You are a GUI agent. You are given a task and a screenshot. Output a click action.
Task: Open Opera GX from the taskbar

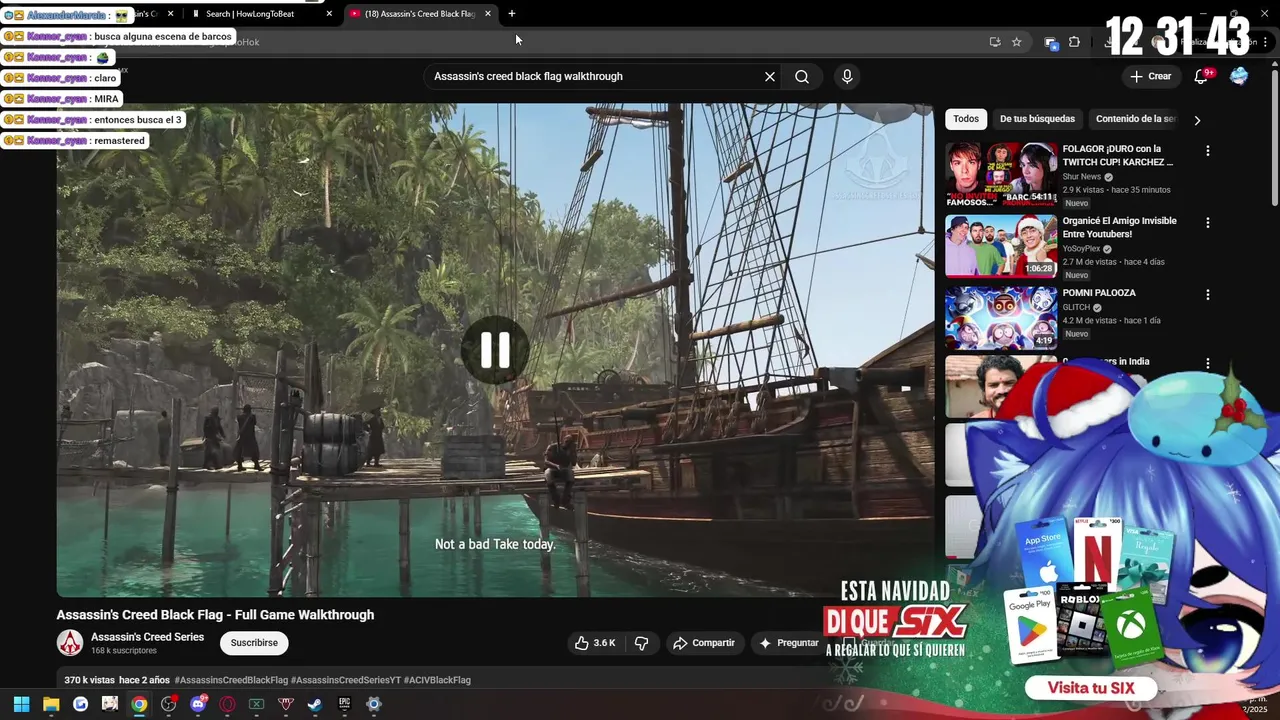coord(227,704)
